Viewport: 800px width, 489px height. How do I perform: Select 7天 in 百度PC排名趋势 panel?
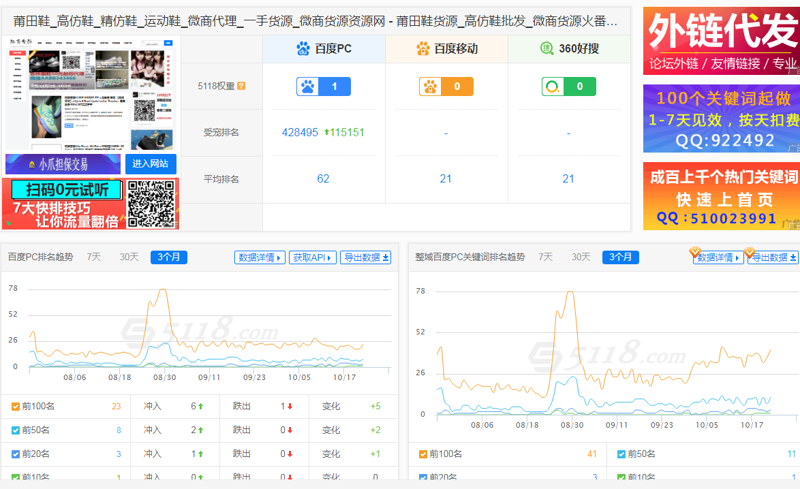coord(94,257)
